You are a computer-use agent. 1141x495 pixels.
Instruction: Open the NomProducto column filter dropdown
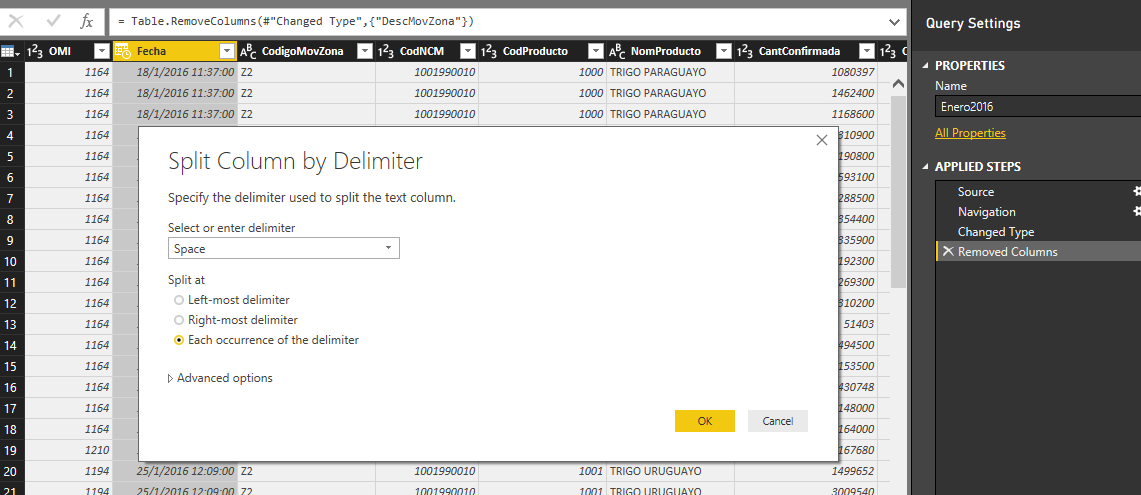724,51
